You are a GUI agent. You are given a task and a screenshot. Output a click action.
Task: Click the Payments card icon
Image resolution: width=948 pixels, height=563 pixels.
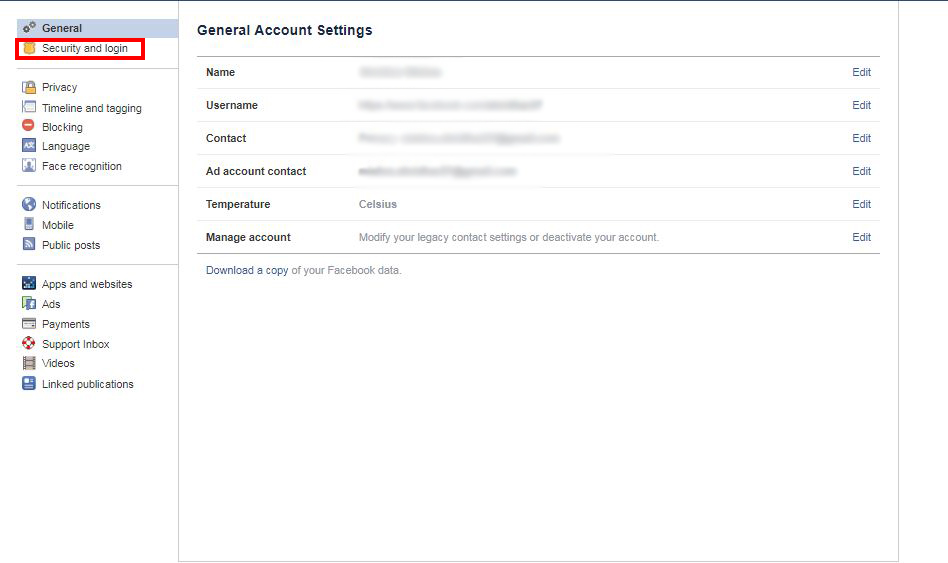29,324
